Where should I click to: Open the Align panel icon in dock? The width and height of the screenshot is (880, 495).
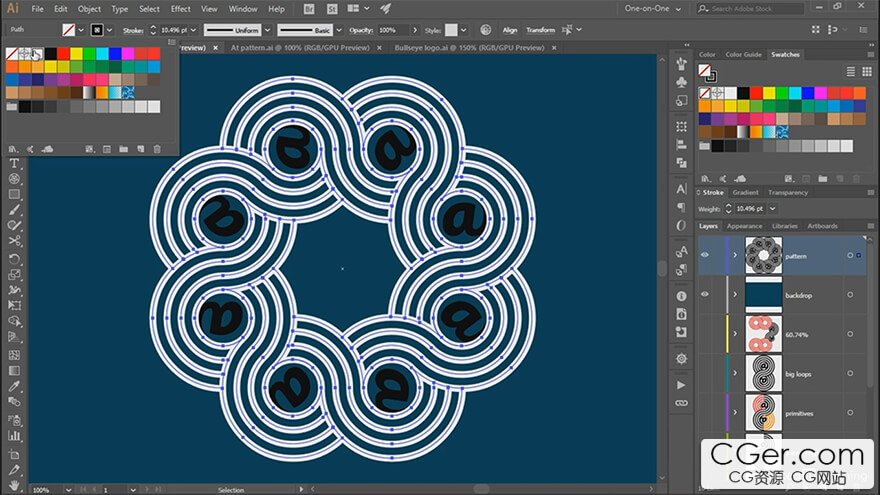pyautogui.click(x=681, y=145)
